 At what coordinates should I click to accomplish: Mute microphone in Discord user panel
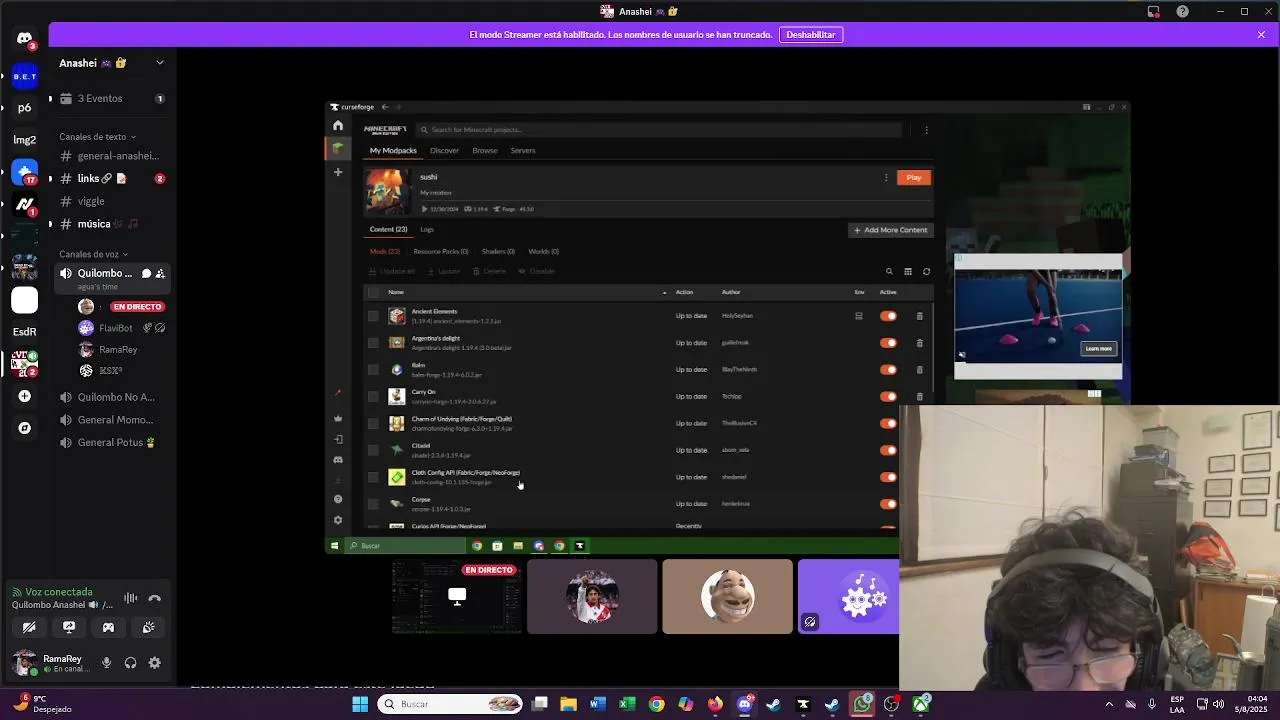106,662
